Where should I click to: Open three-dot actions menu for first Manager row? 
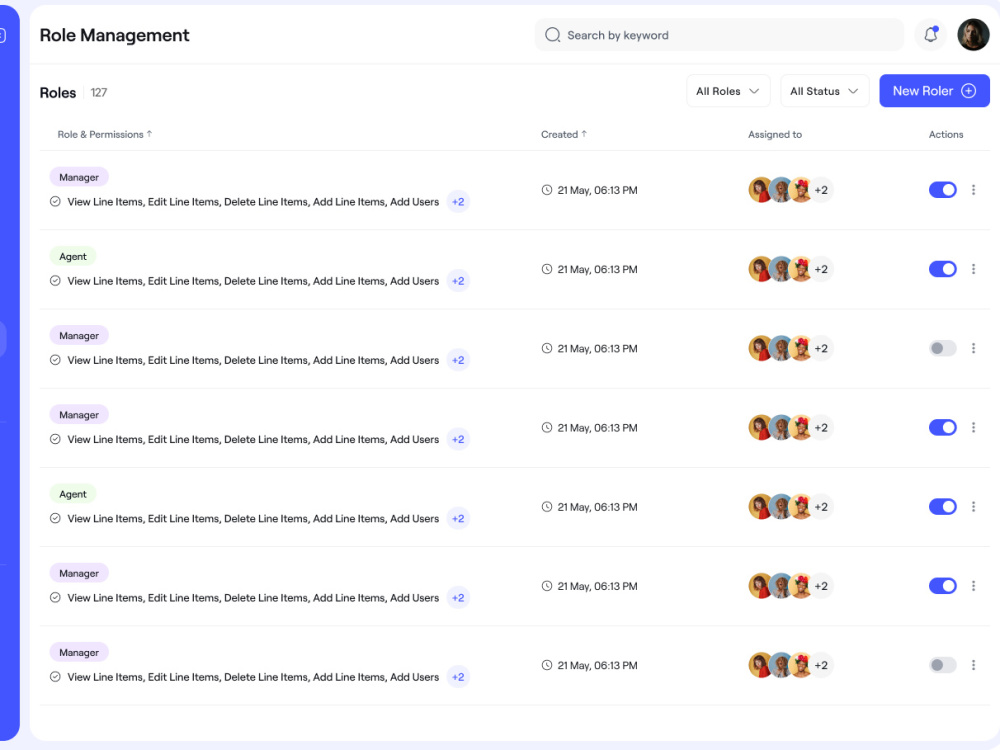(x=973, y=189)
